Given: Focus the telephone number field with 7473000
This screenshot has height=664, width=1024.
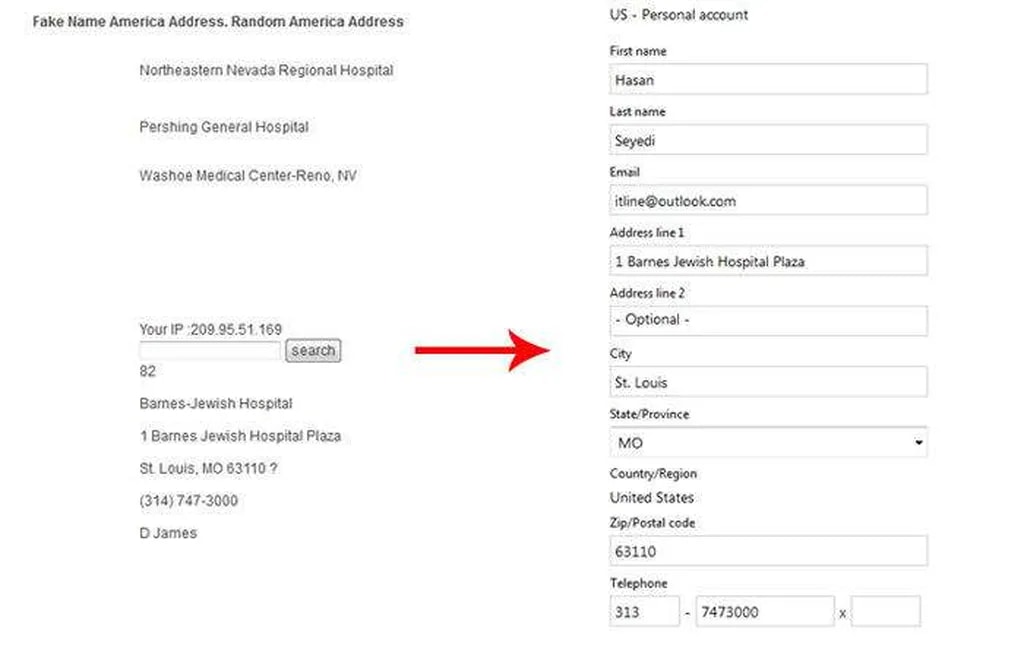Looking at the screenshot, I should click(764, 611).
